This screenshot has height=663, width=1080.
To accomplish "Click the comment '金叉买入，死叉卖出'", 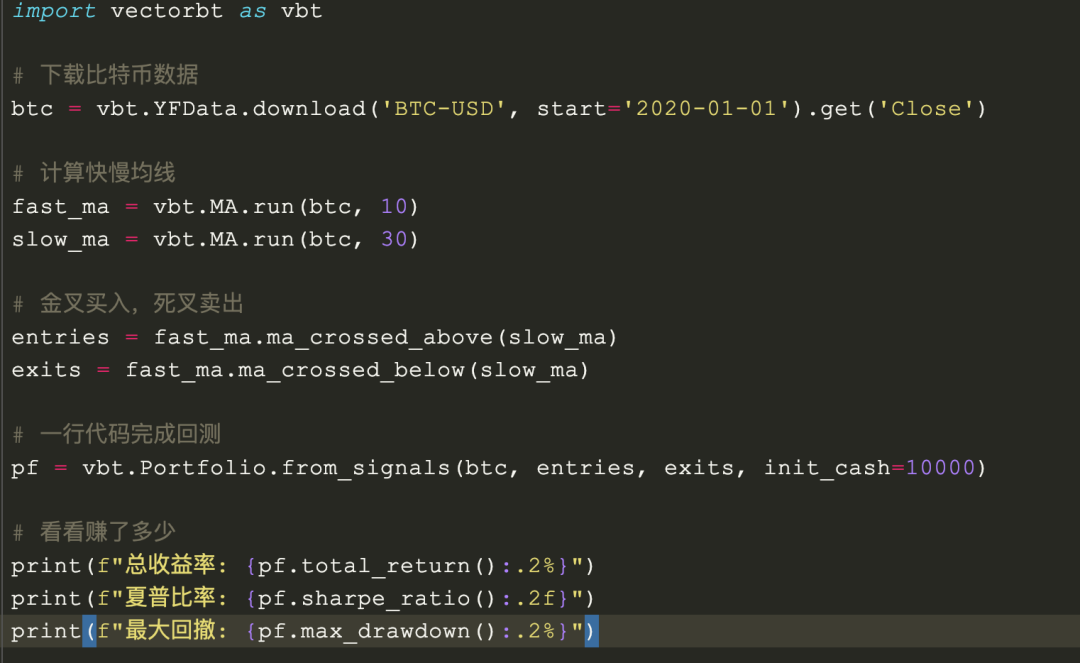I will point(141,303).
